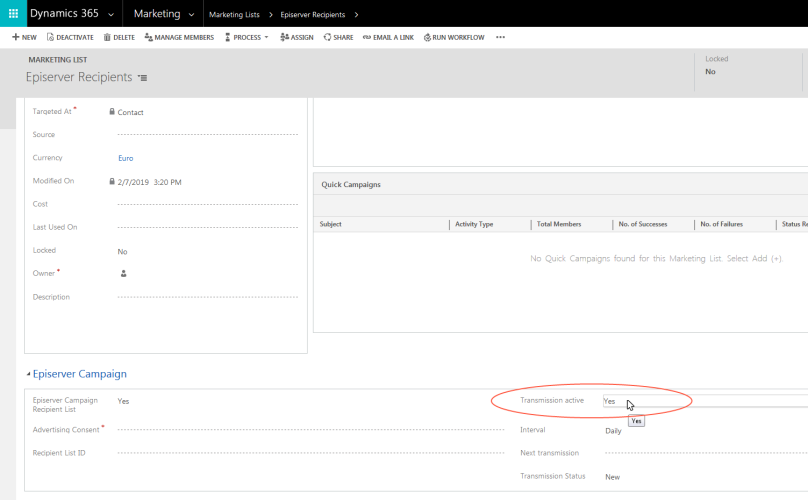Image resolution: width=808 pixels, height=500 pixels.
Task: Click Episerver Campaign Recipient List value Yes
Action: point(123,401)
